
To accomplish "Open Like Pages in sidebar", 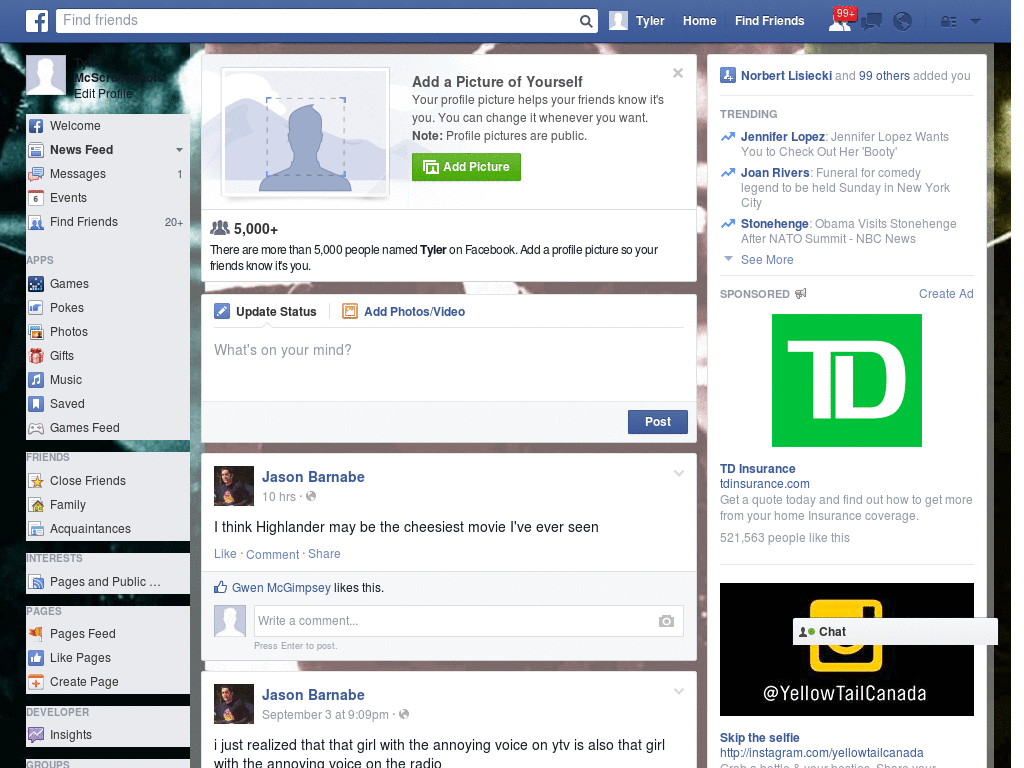I will (x=108, y=658).
